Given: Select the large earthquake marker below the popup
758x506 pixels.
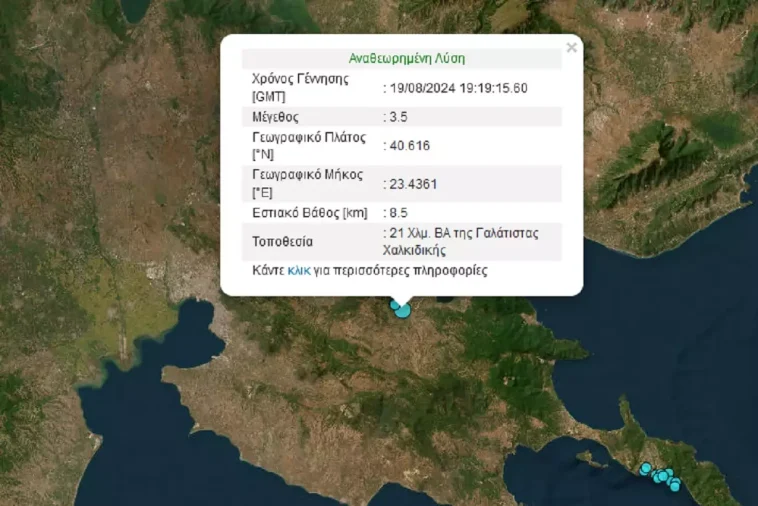Looking at the screenshot, I should click(403, 310).
